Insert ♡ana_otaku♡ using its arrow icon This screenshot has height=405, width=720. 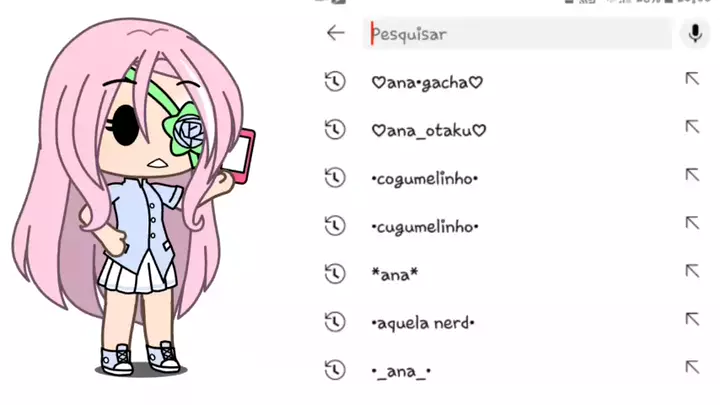[x=692, y=127]
